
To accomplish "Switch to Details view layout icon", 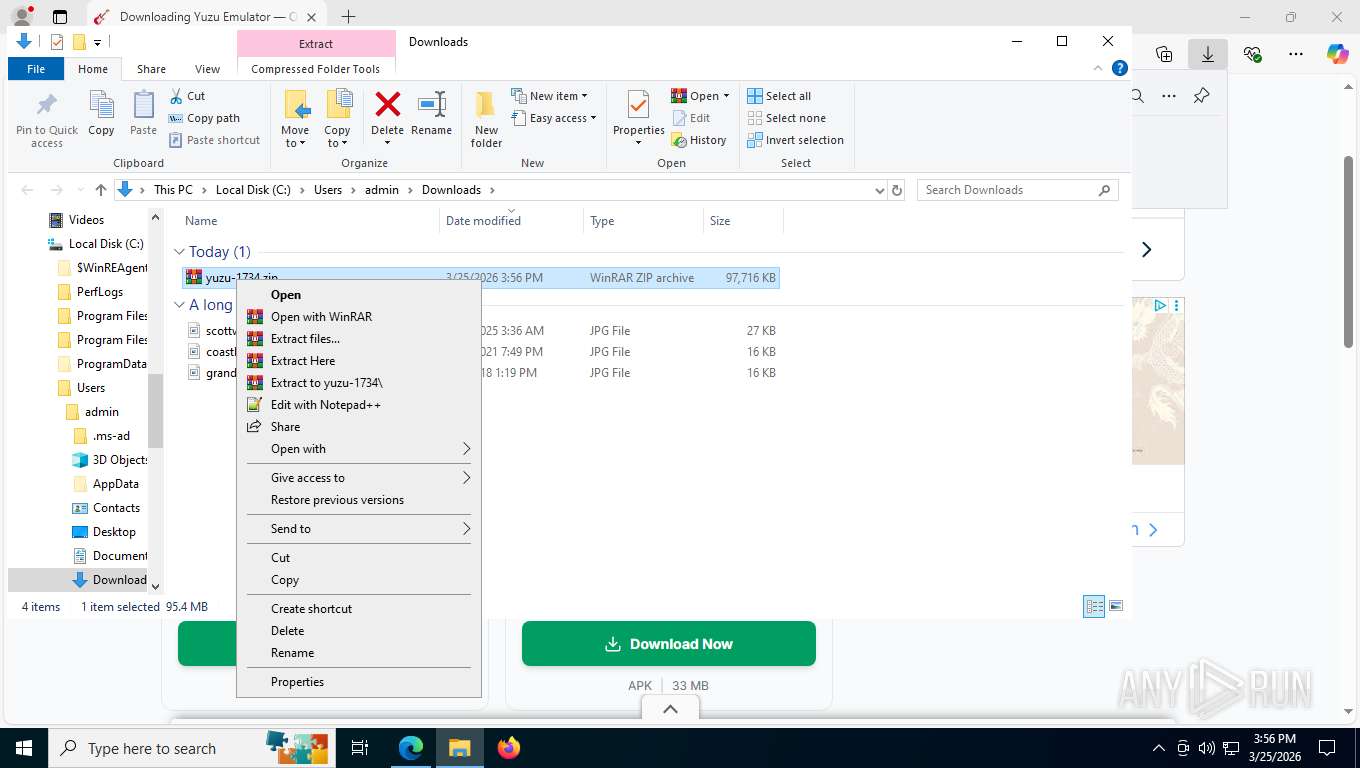I will click(x=1095, y=606).
